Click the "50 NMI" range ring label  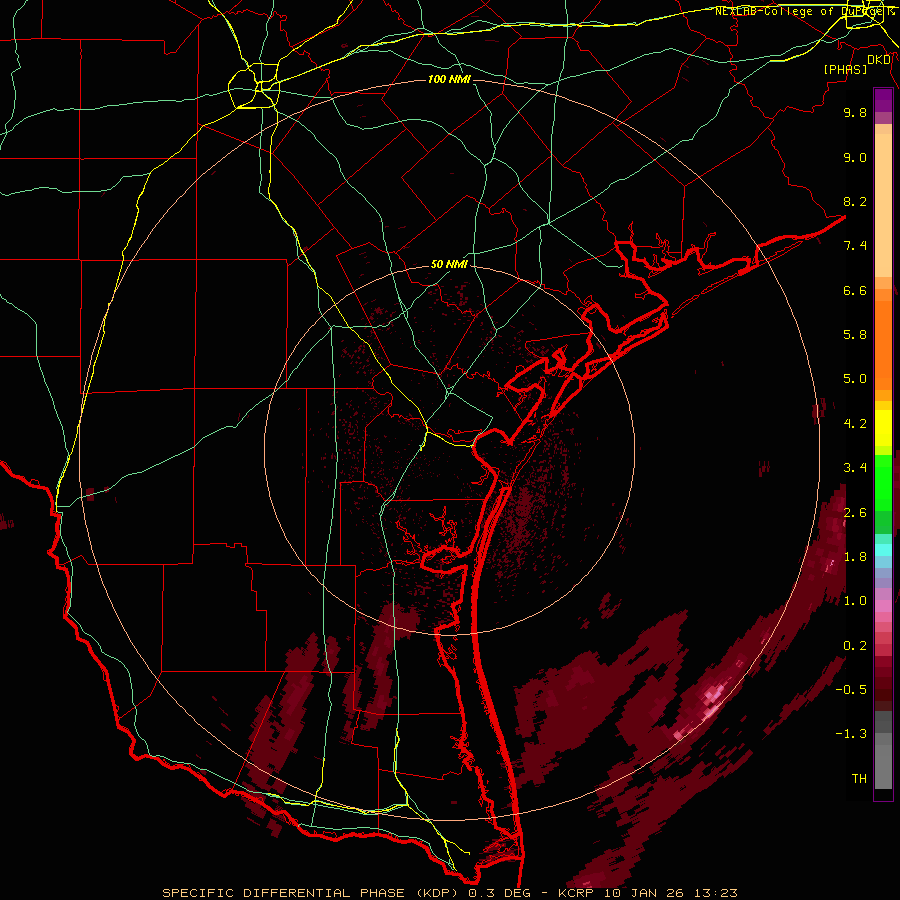[449, 264]
